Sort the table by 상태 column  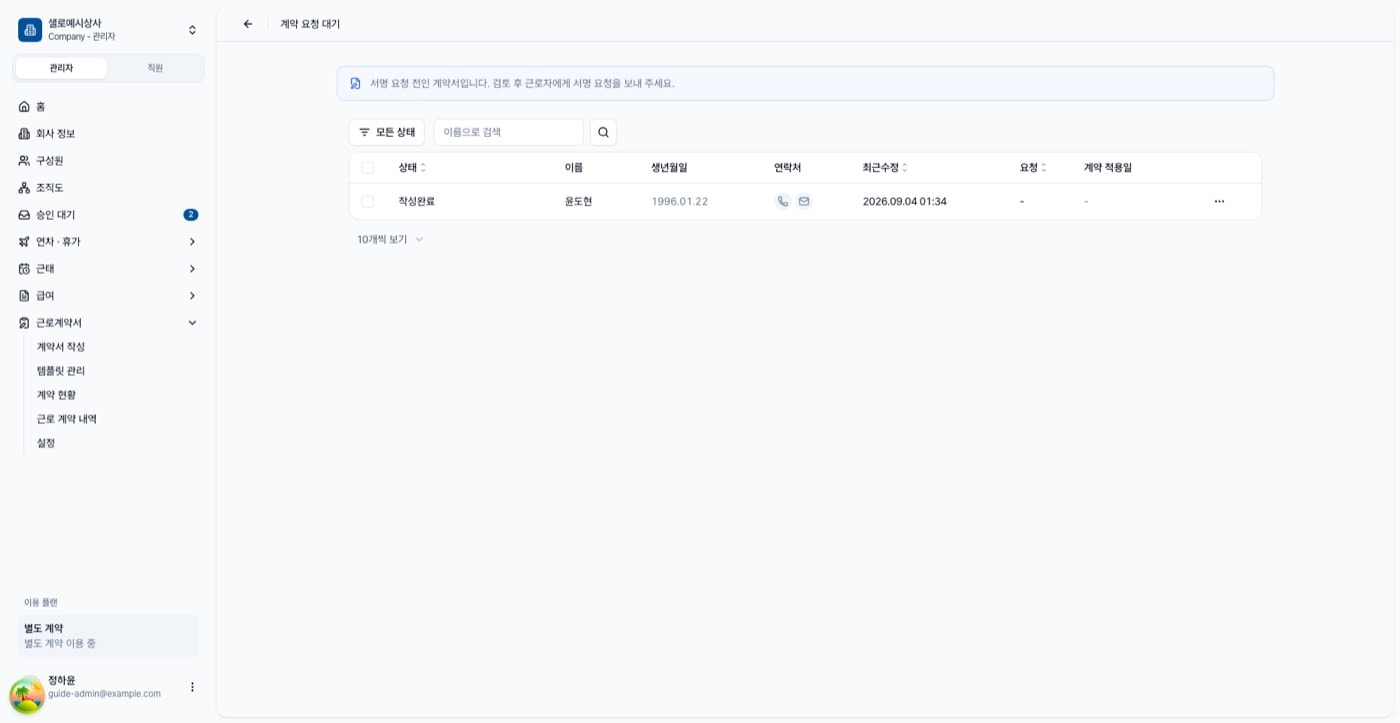(x=412, y=168)
